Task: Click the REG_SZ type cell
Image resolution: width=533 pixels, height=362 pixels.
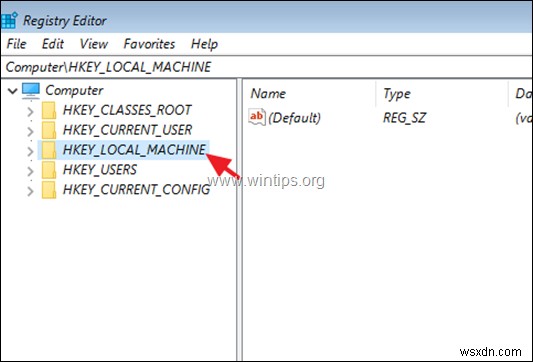Action: pos(404,118)
